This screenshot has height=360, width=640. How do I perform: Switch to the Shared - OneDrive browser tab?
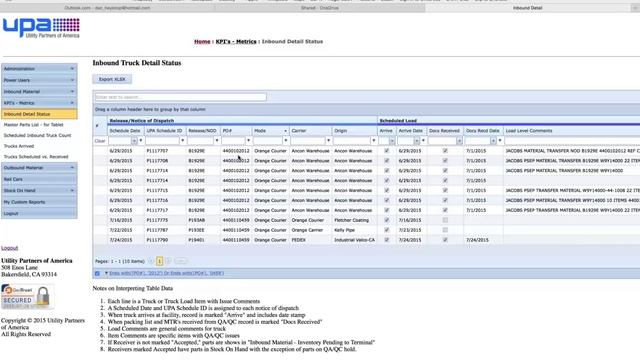point(320,8)
